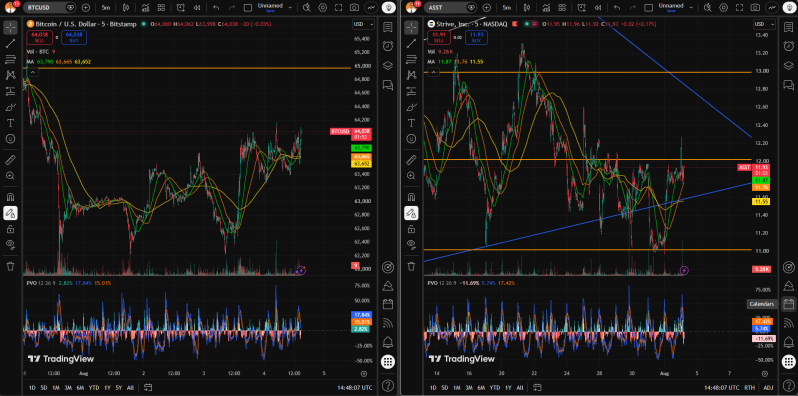Toggle magnet mode in BTCUSD window
This screenshot has width=798, height=396.
(10, 197)
